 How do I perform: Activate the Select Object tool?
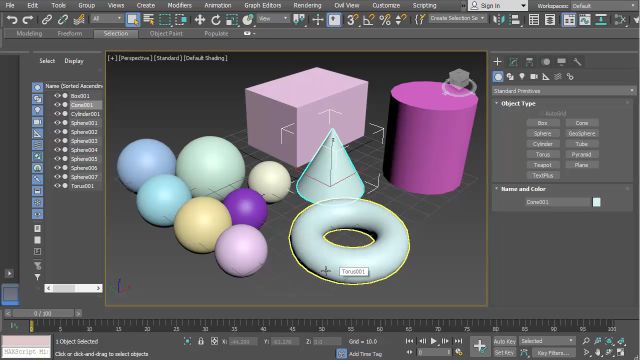[x=133, y=19]
